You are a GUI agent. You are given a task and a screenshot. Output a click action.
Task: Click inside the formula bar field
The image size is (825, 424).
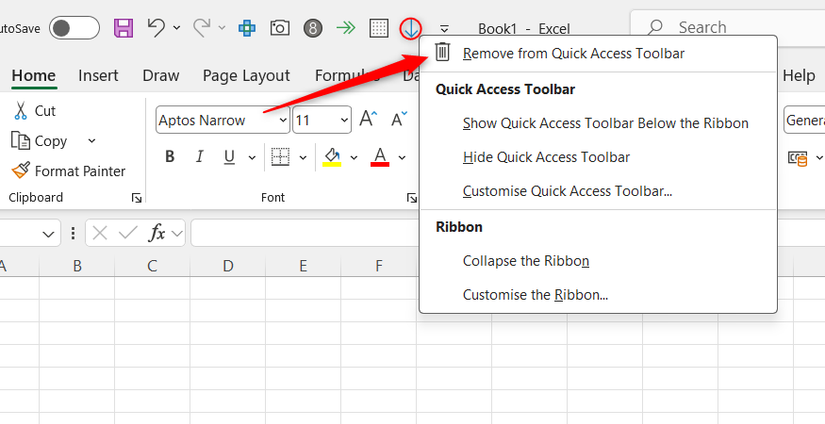pos(305,233)
